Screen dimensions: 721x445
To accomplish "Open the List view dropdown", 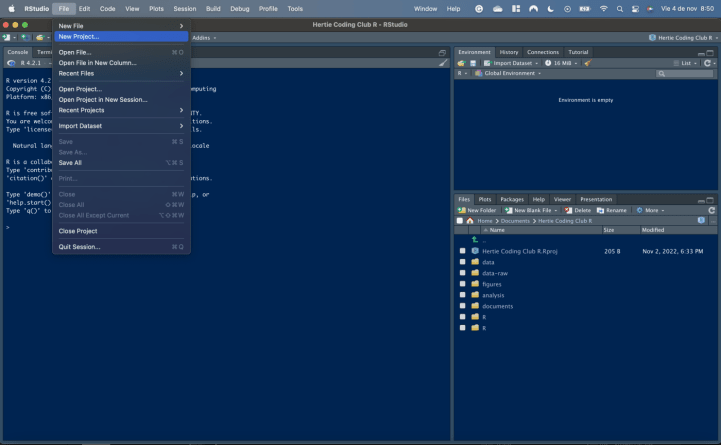I will pos(685,63).
